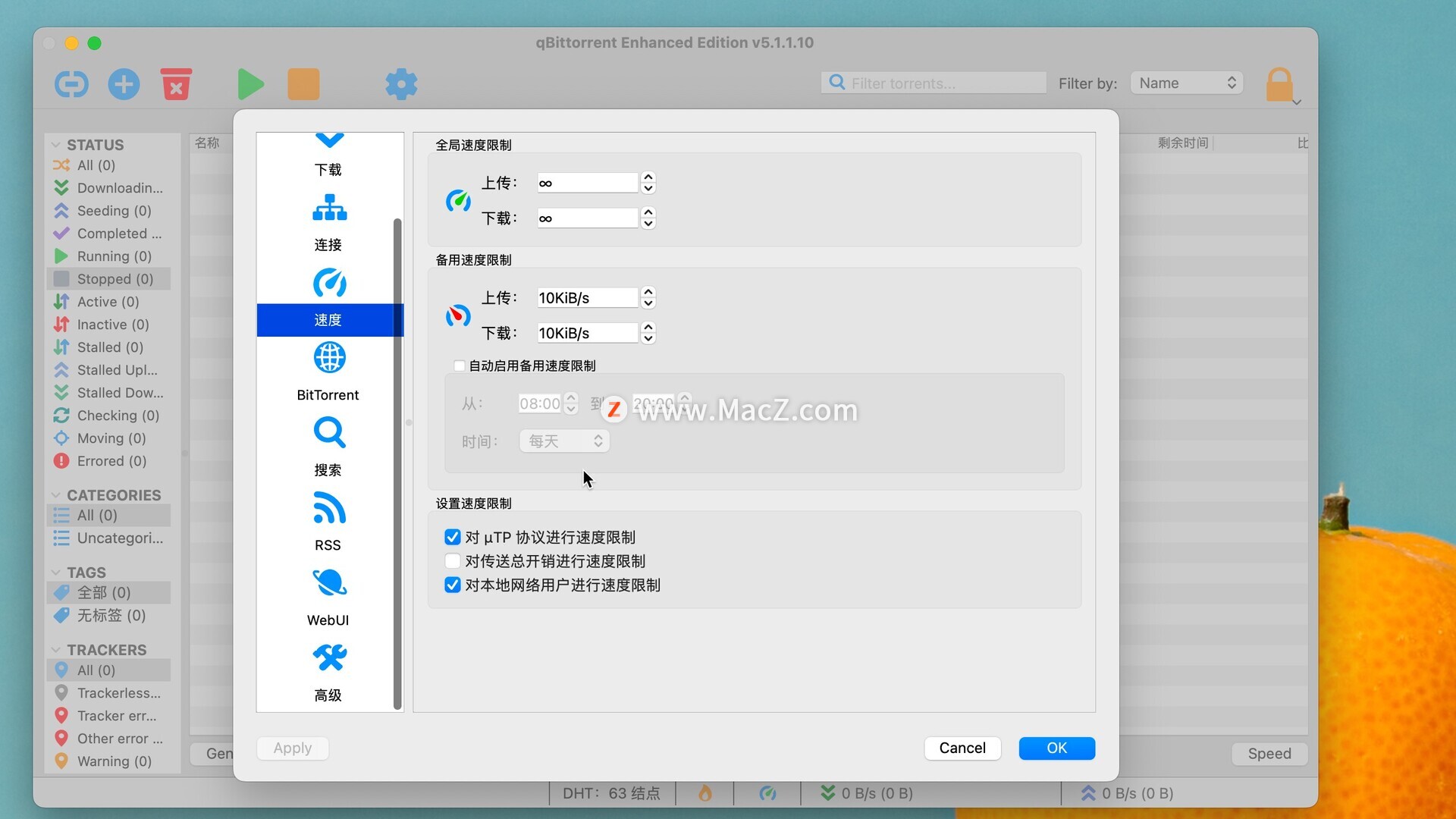Click the lock icon in the toolbar
This screenshot has width=1456, height=819.
tap(1279, 83)
